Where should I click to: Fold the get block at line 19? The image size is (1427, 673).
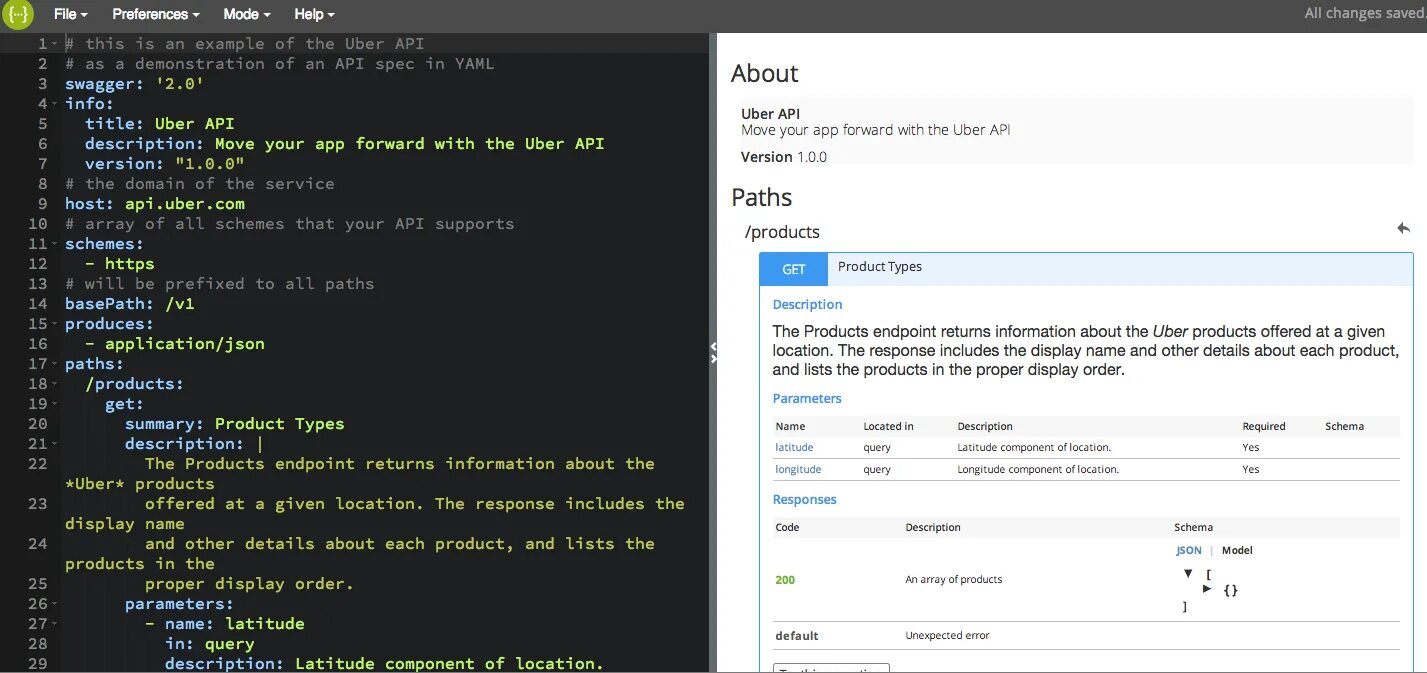point(56,404)
